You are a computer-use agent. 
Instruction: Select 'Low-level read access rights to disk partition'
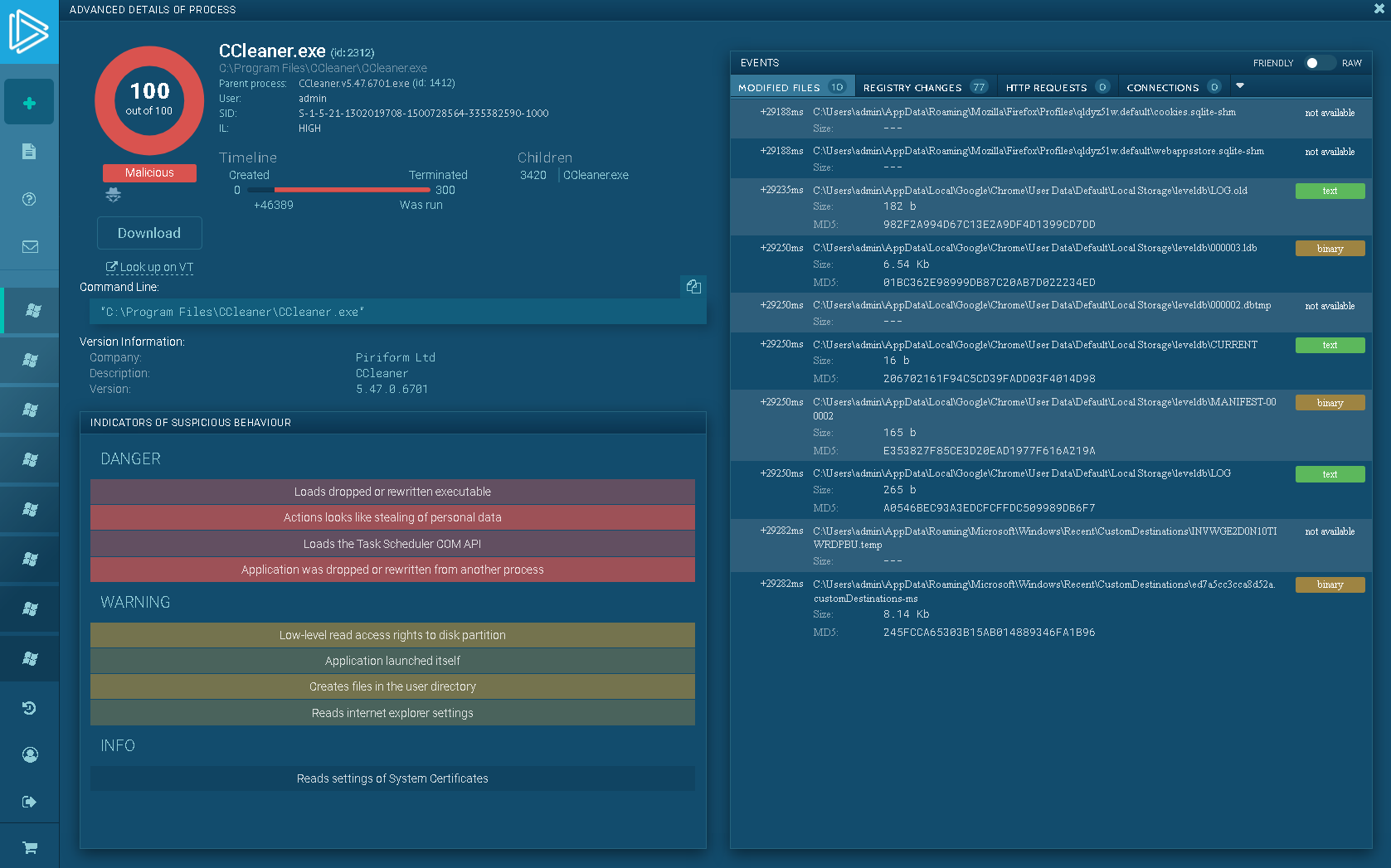[x=392, y=635]
